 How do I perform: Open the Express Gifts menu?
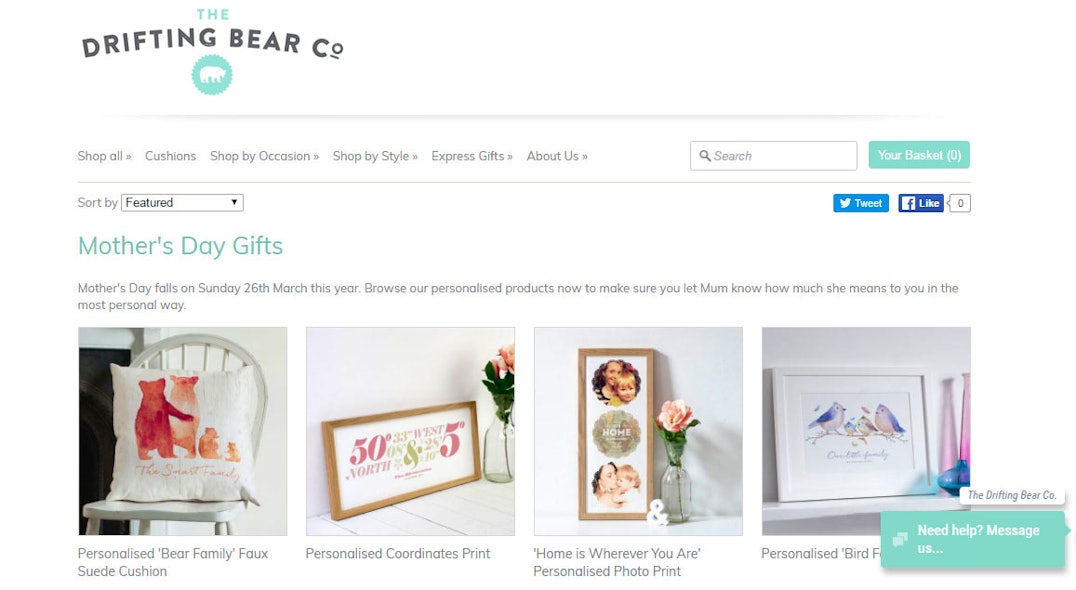(472, 156)
